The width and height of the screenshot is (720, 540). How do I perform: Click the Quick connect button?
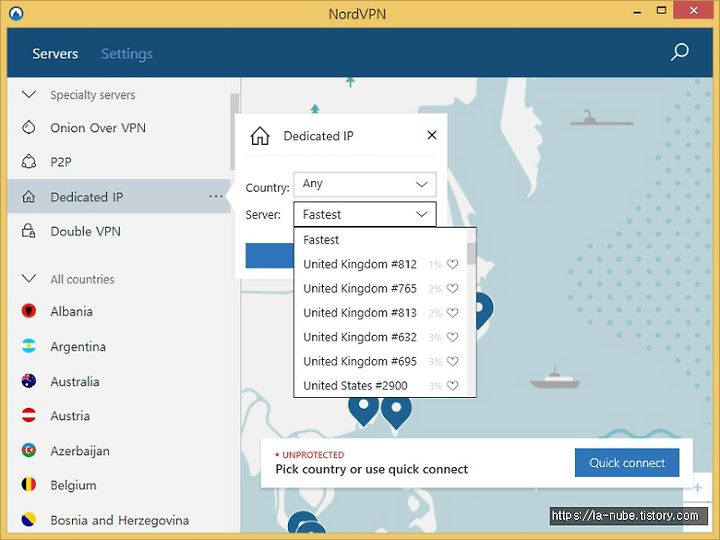[627, 462]
